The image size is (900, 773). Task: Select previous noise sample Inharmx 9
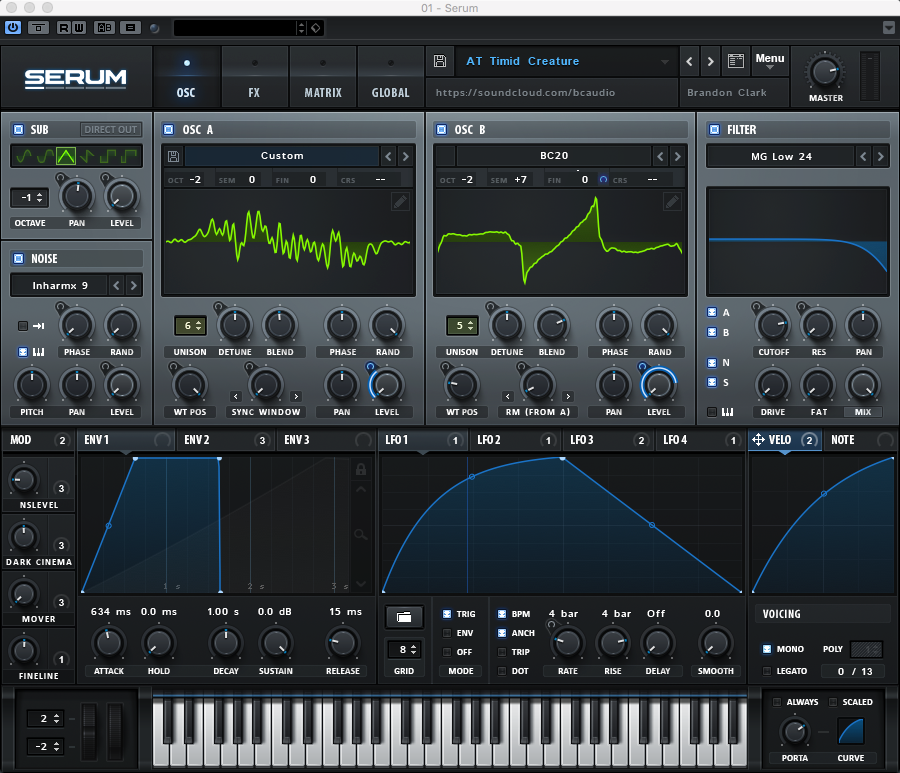point(117,285)
